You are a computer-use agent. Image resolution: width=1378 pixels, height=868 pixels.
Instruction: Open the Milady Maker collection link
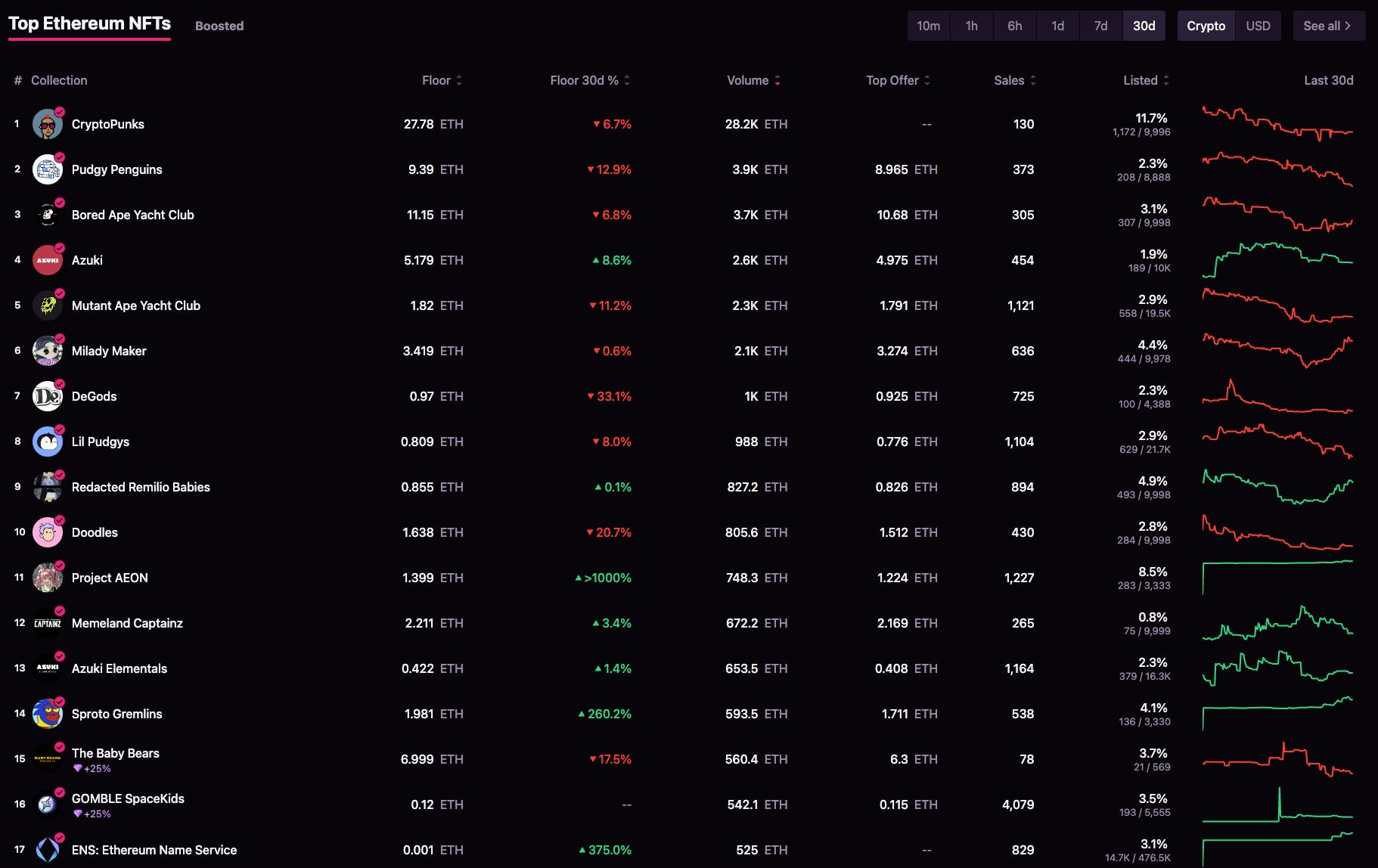pyautogui.click(x=109, y=351)
